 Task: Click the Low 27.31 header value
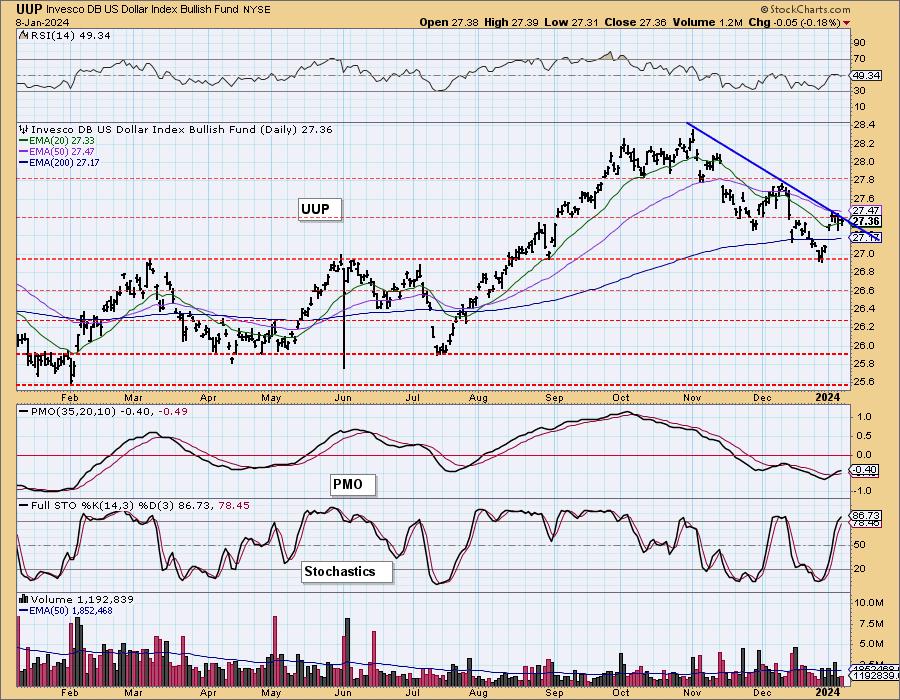pos(572,22)
